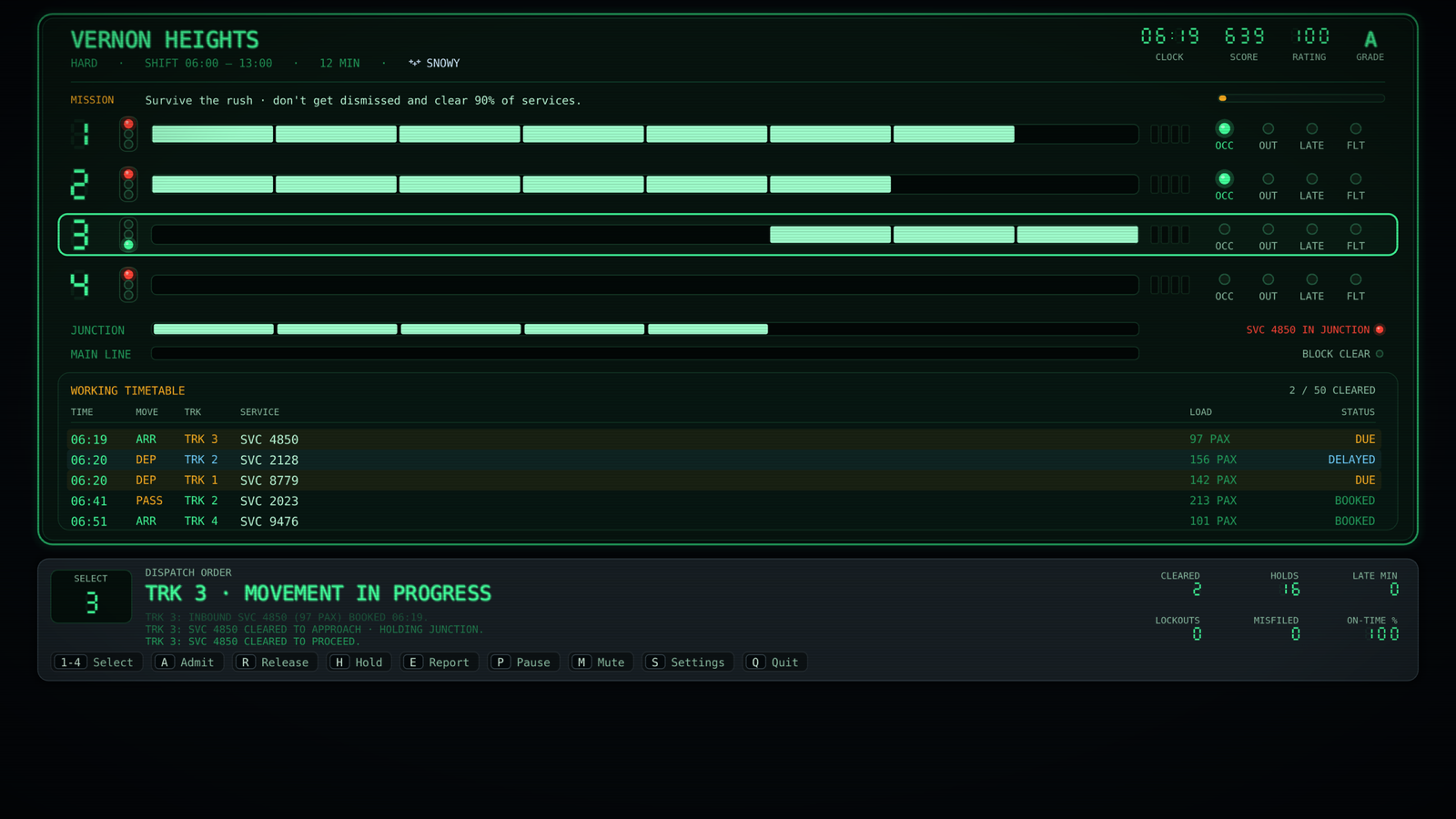The height and width of the screenshot is (819, 1456).
Task: Click the Report button
Action: 440,662
